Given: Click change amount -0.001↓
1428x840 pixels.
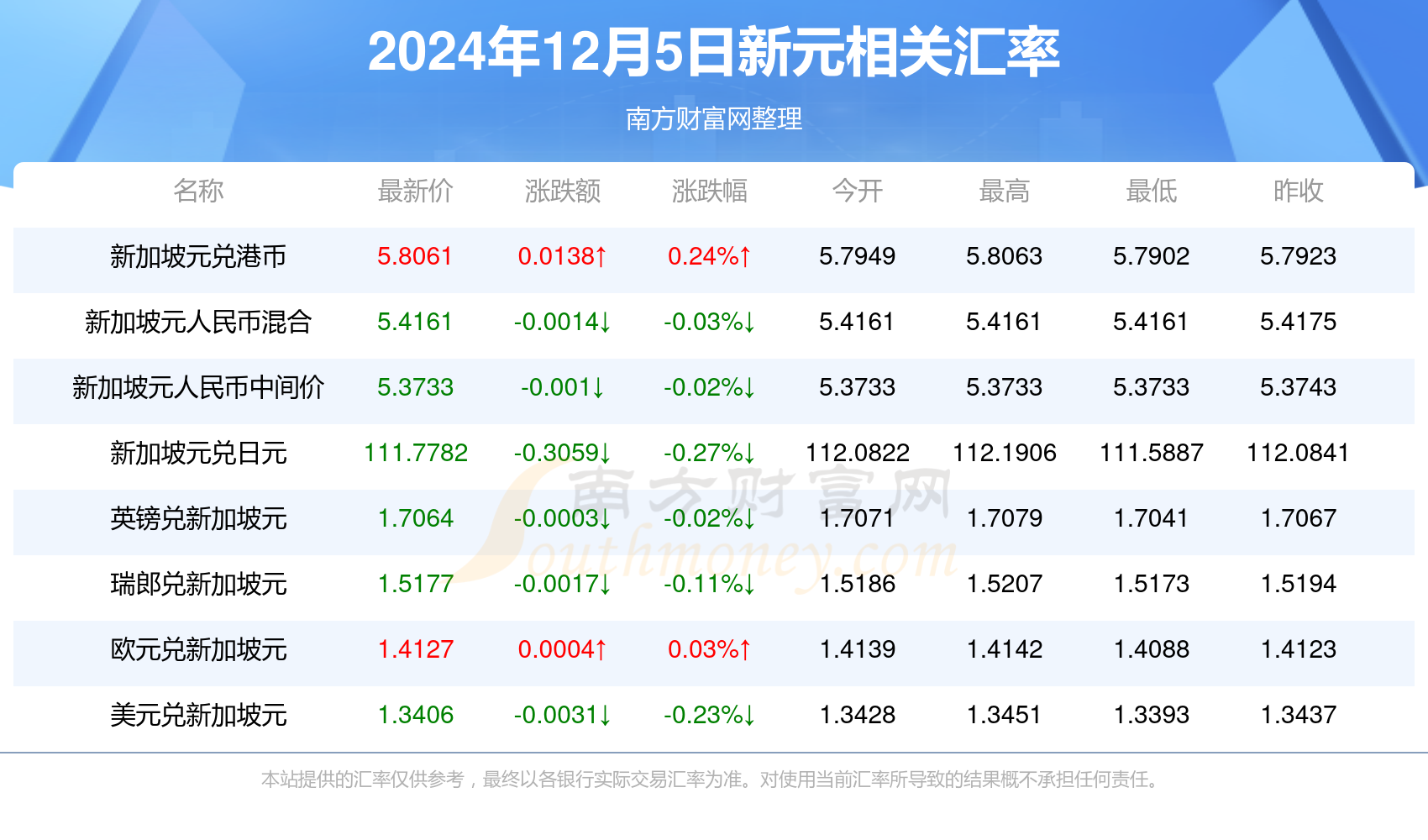Looking at the screenshot, I should tap(563, 387).
